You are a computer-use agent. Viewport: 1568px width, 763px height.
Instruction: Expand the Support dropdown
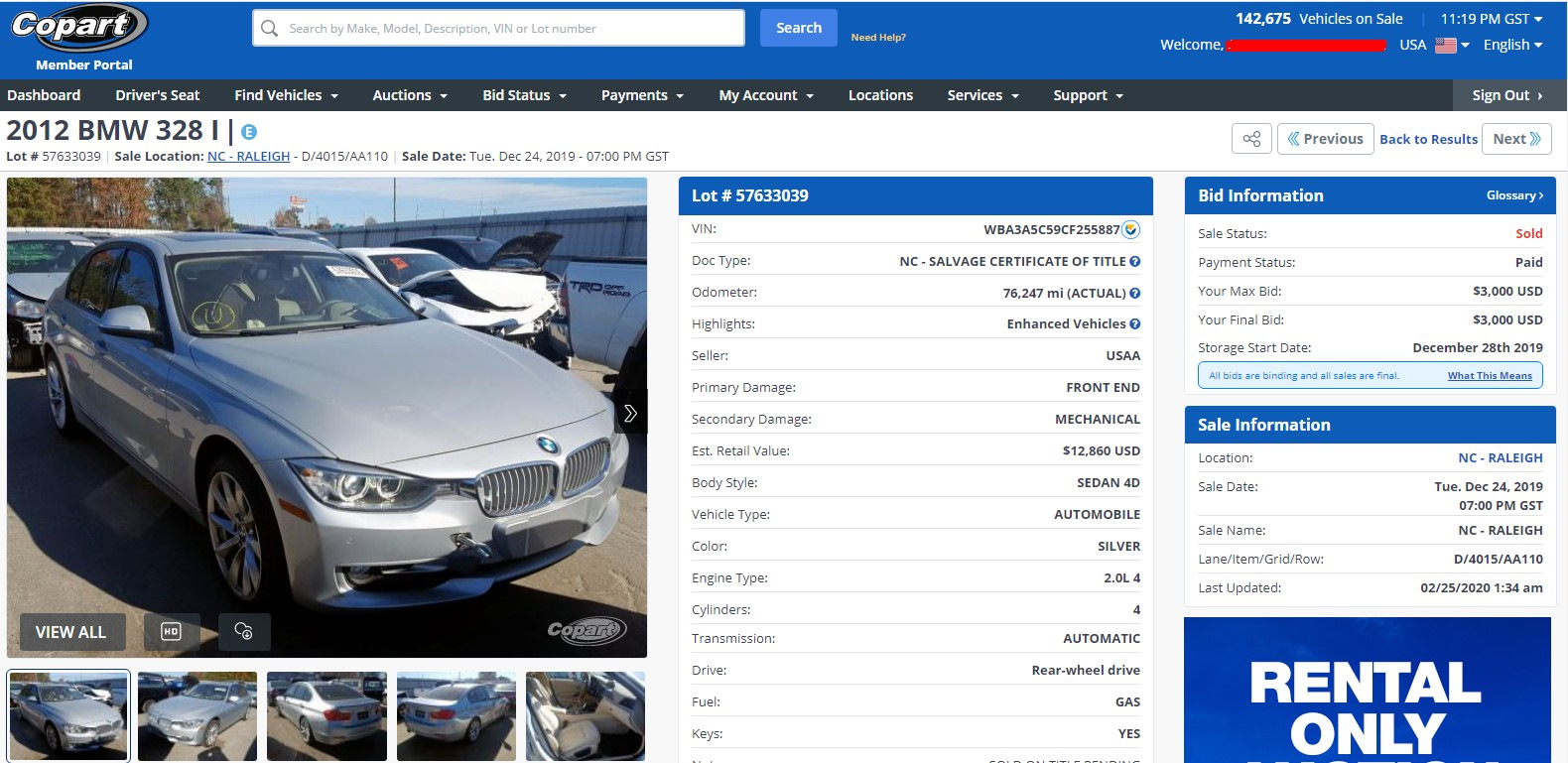coord(1088,95)
